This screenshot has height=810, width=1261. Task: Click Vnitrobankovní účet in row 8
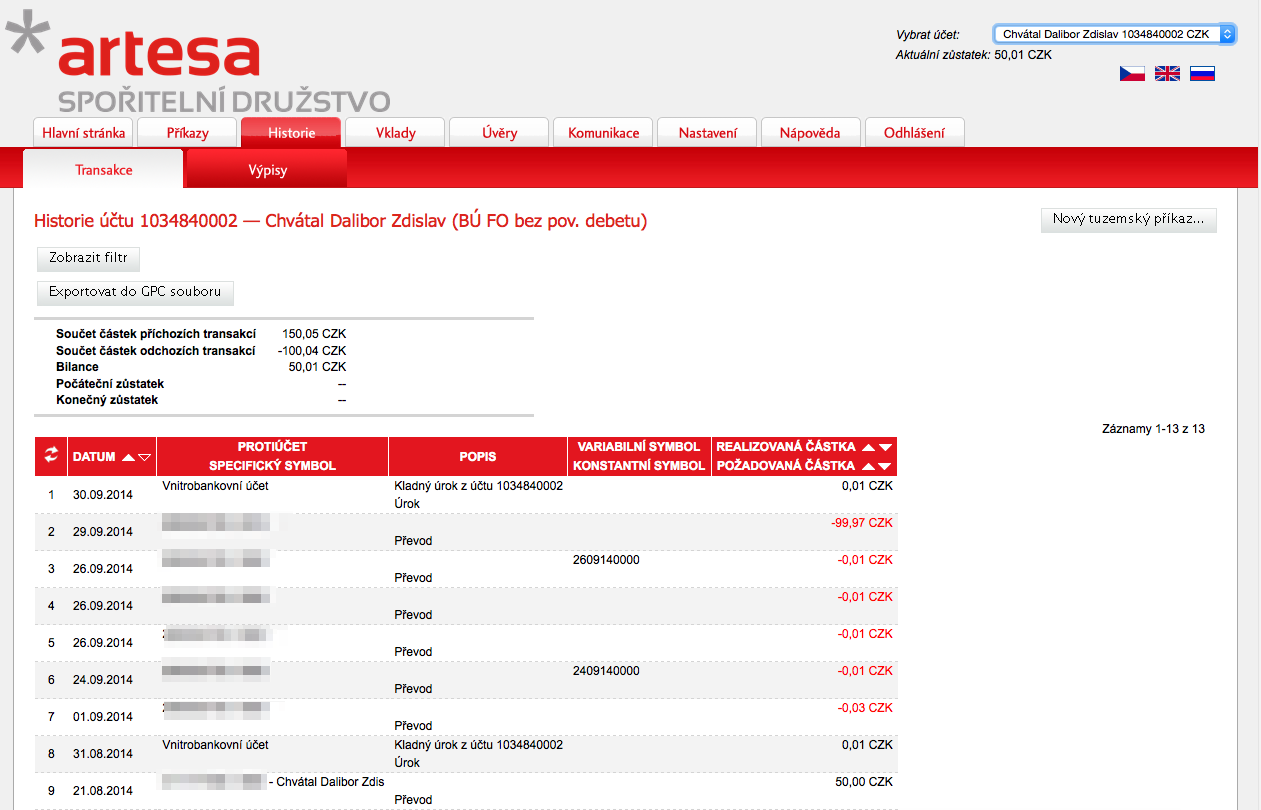[x=215, y=745]
